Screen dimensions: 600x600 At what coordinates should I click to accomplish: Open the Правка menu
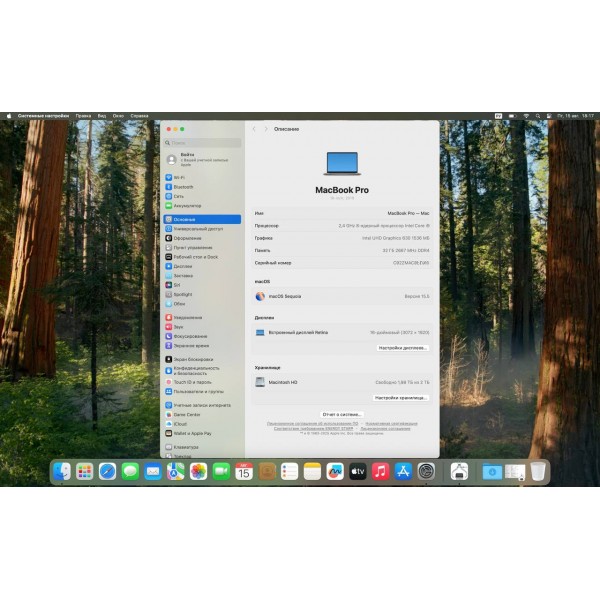pos(83,116)
